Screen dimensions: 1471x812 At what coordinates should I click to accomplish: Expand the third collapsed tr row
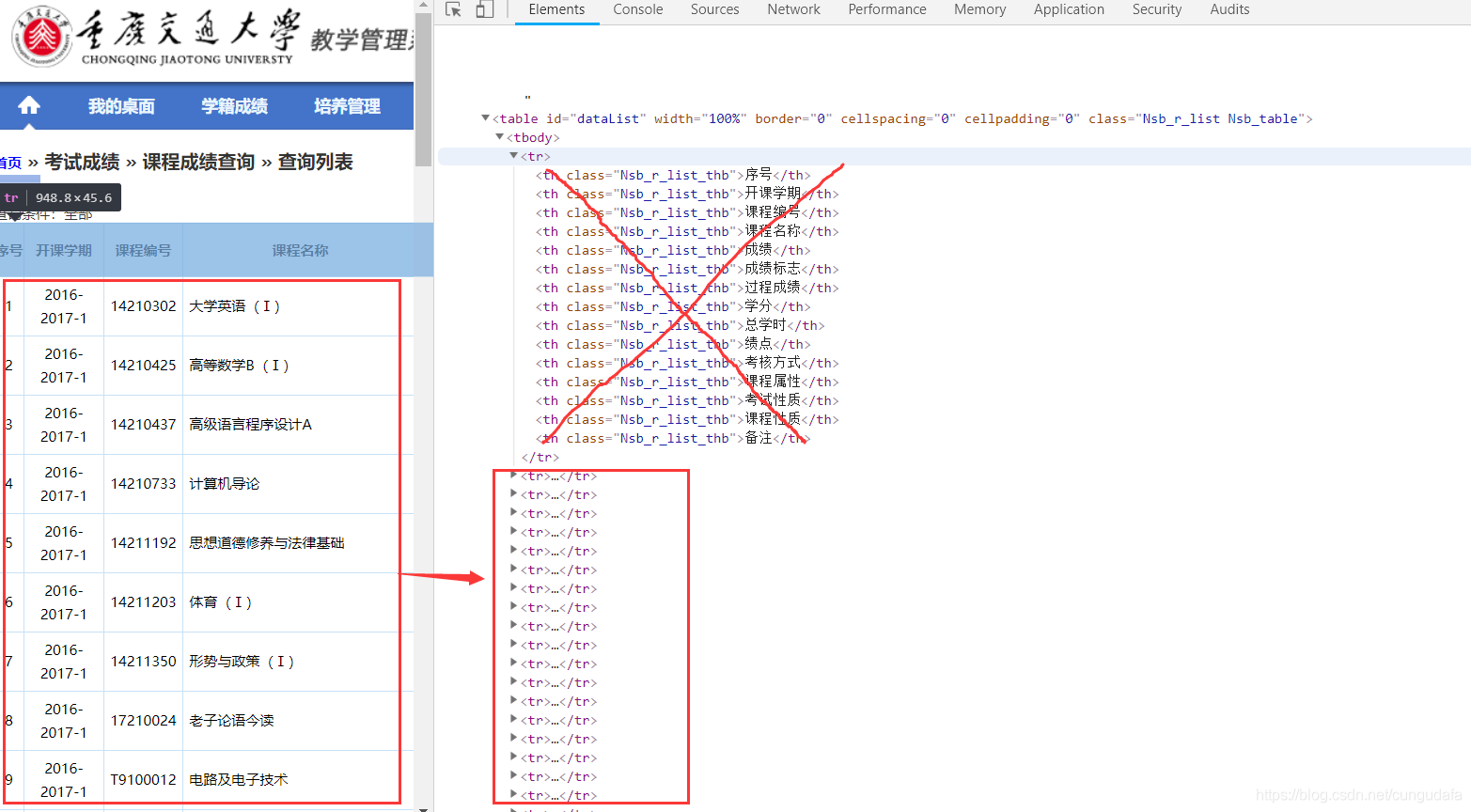(x=513, y=513)
